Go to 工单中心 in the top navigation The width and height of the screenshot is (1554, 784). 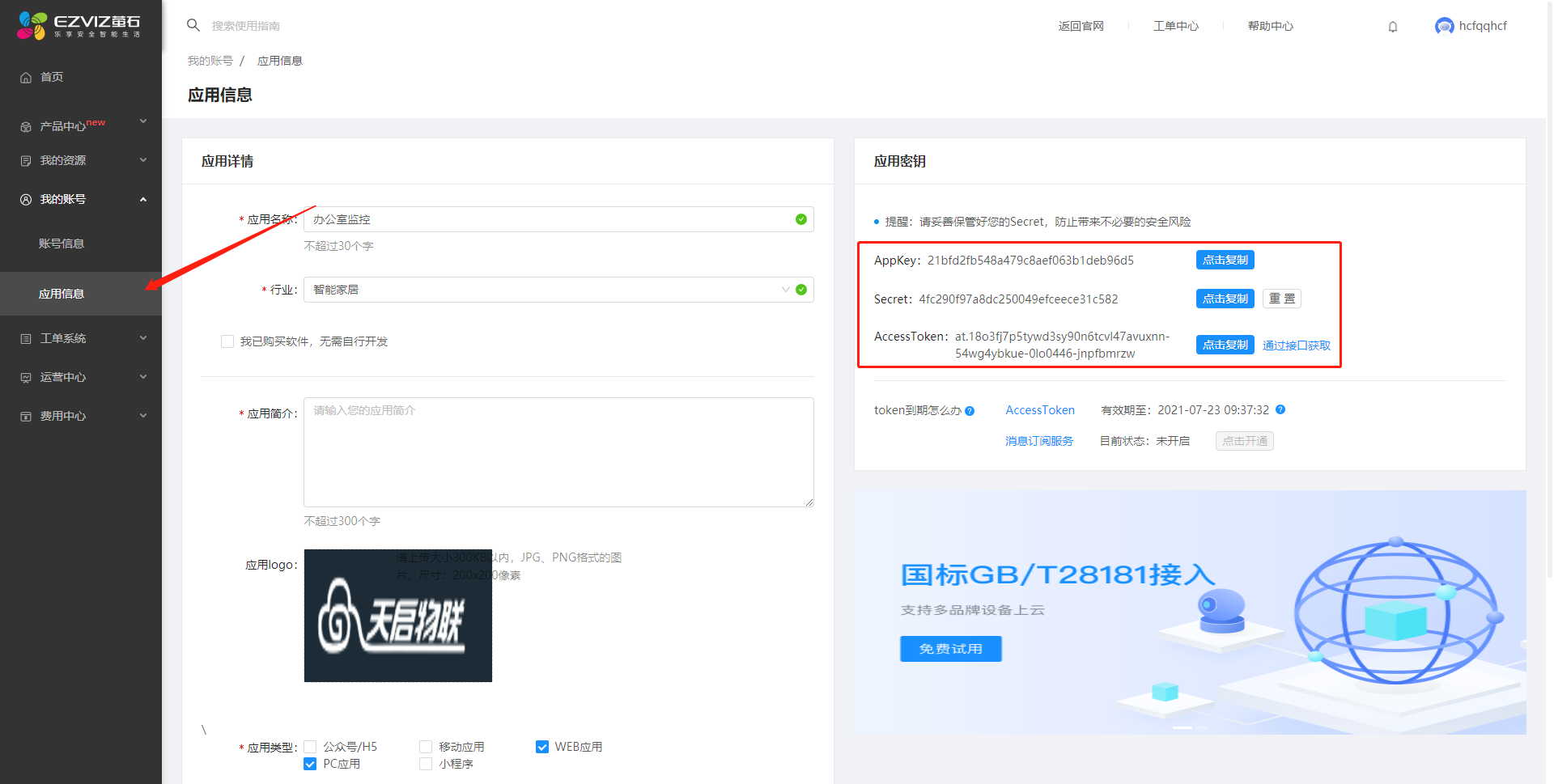[1175, 26]
